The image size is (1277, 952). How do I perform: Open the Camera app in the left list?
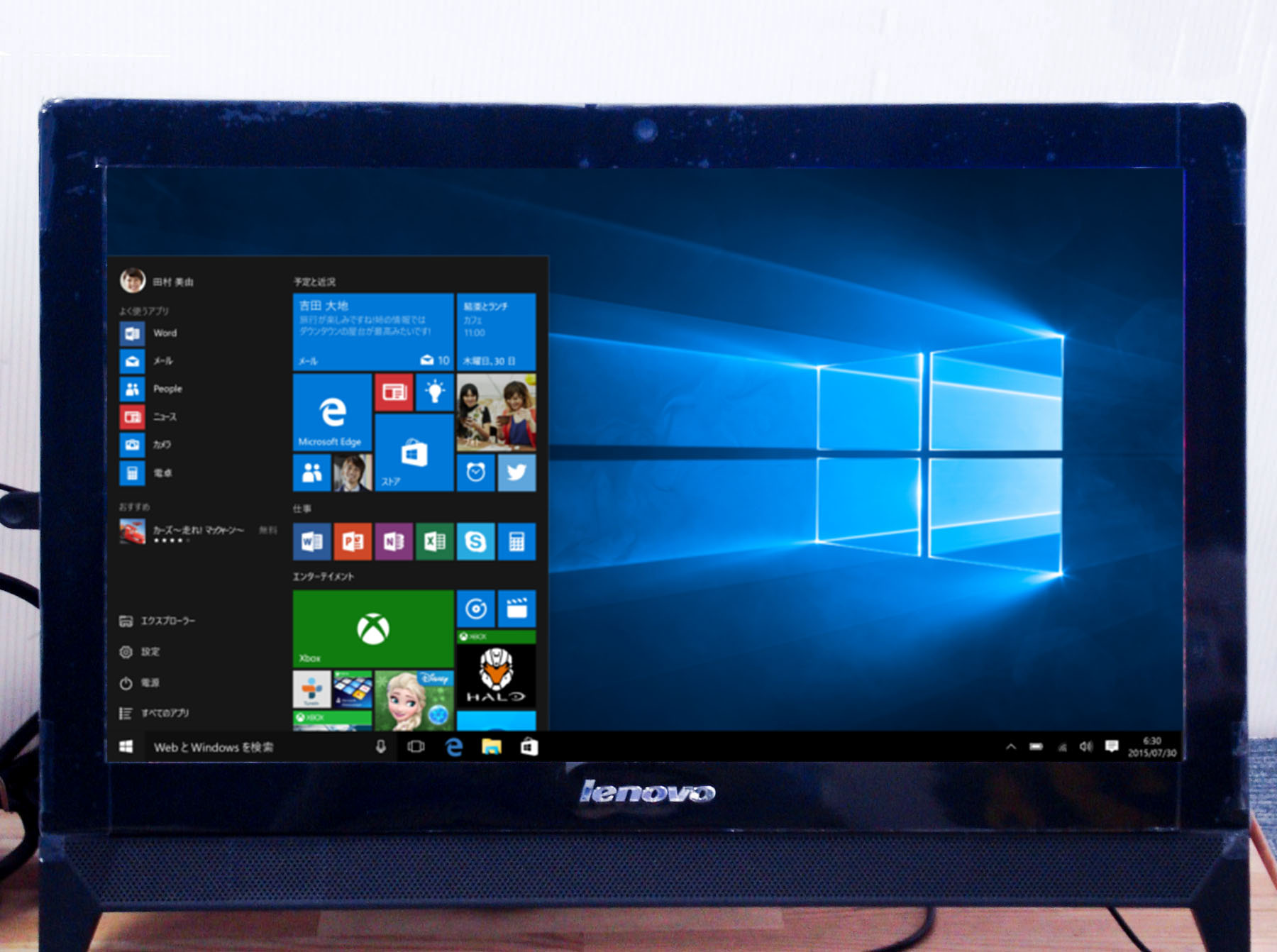pyautogui.click(x=147, y=445)
